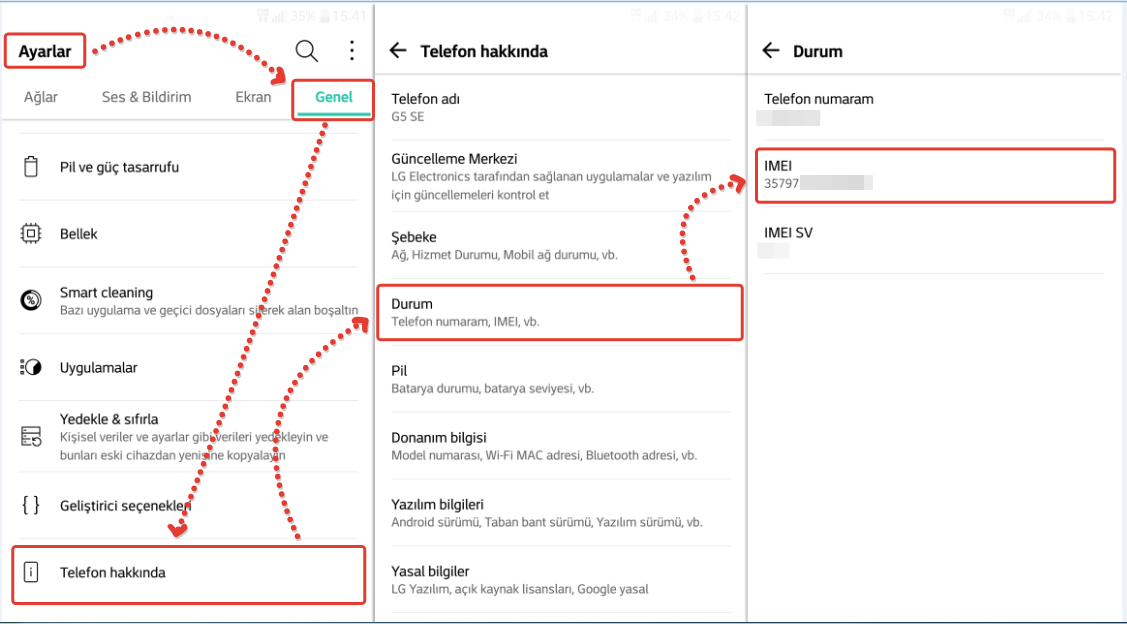Tap back arrow beside Durum title
This screenshot has height=624, width=1127.
770,51
